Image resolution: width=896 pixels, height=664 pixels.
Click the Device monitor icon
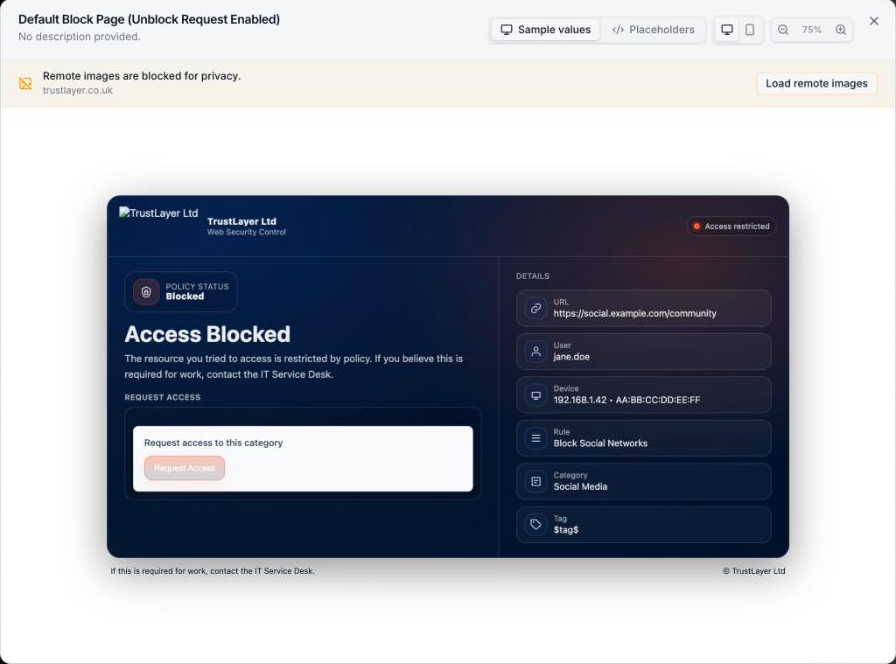point(535,395)
